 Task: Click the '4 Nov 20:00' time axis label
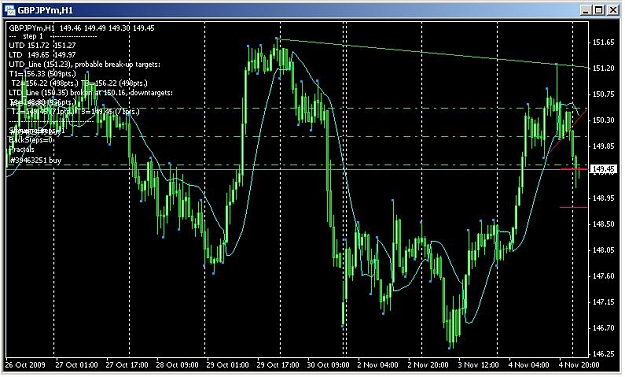pyautogui.click(x=579, y=365)
